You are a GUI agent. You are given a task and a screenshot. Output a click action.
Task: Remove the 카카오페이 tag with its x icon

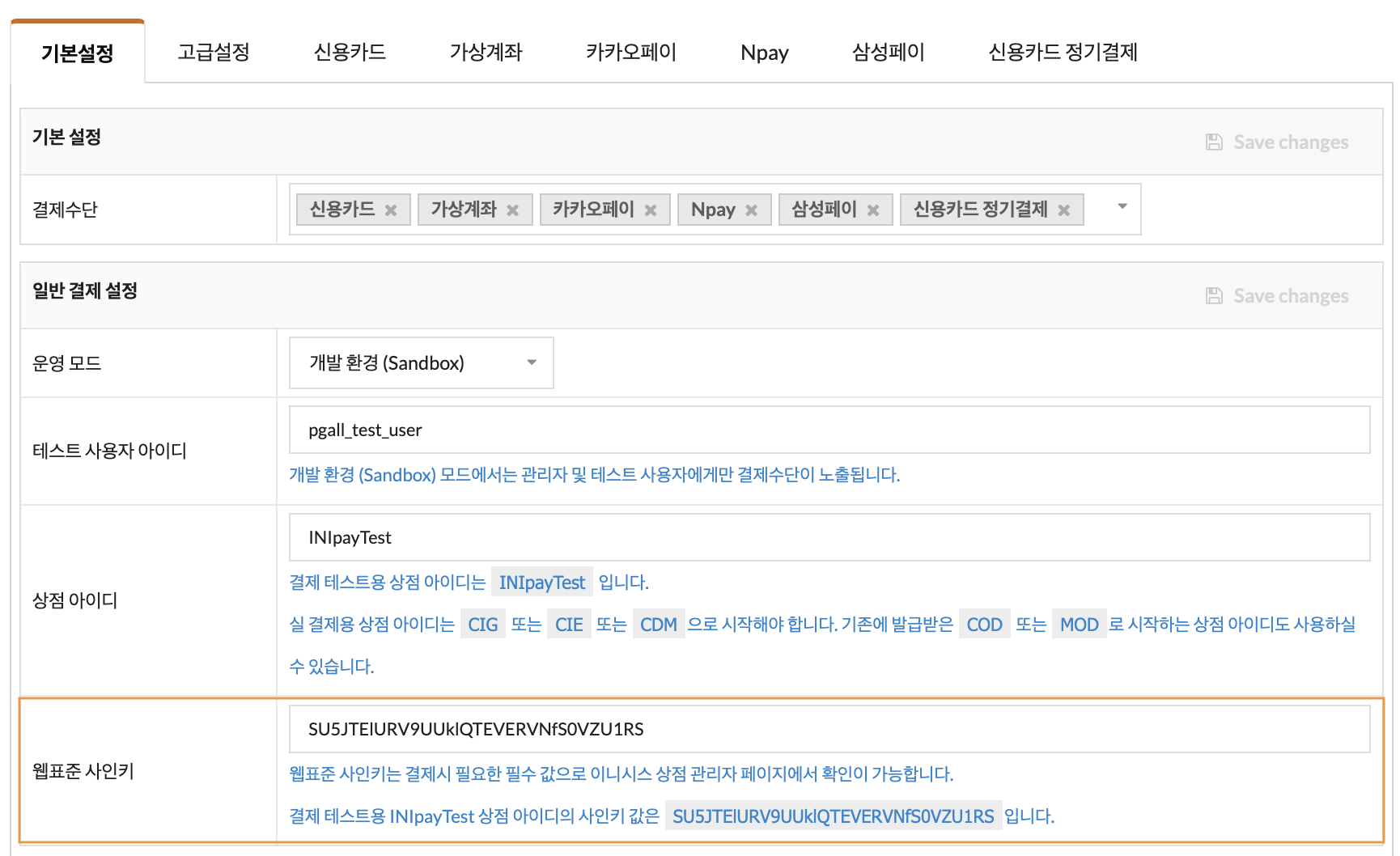pyautogui.click(x=651, y=210)
